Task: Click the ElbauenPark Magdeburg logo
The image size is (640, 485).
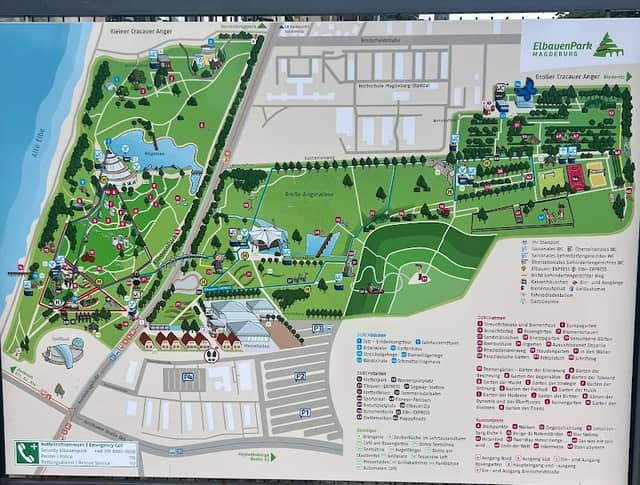Action: pos(578,46)
